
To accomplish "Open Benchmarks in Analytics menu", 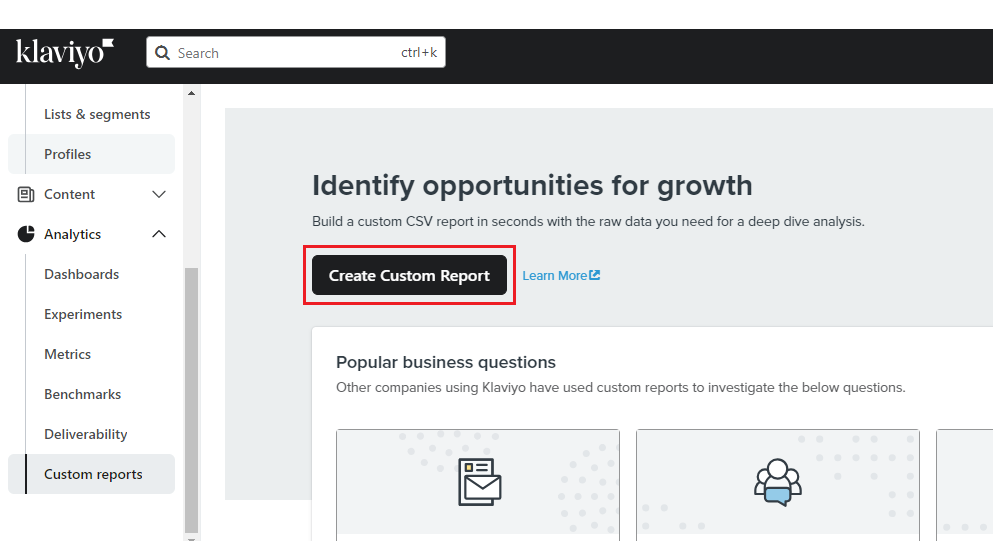I will (82, 394).
